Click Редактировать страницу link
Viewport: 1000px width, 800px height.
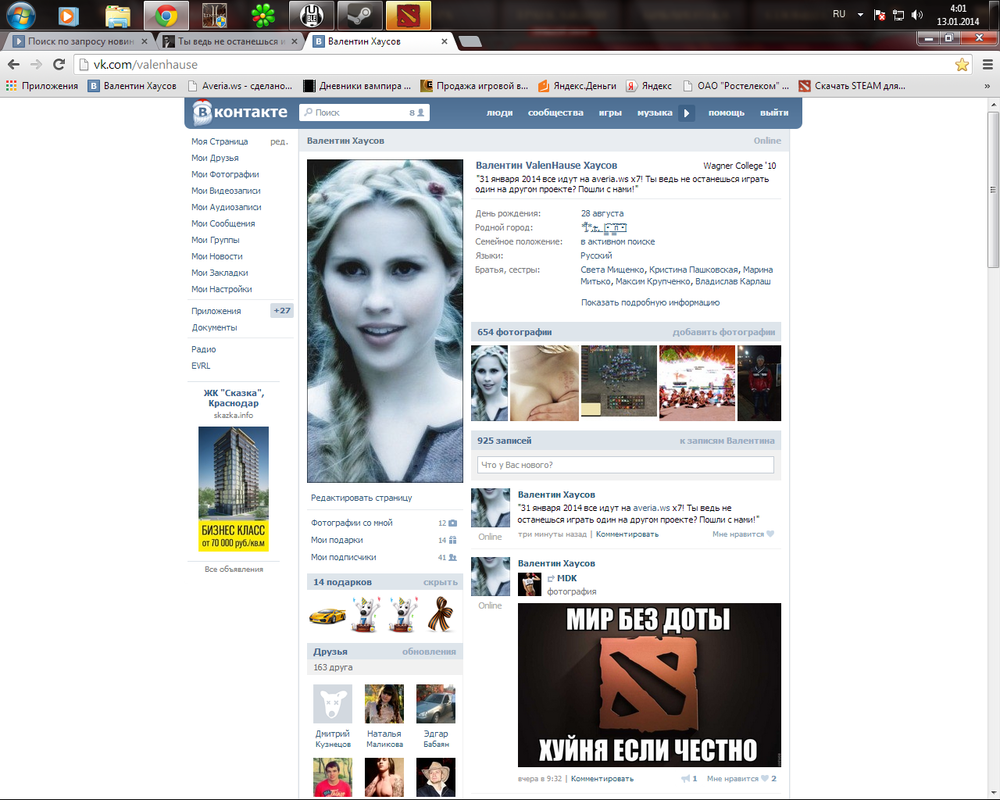[x=361, y=497]
